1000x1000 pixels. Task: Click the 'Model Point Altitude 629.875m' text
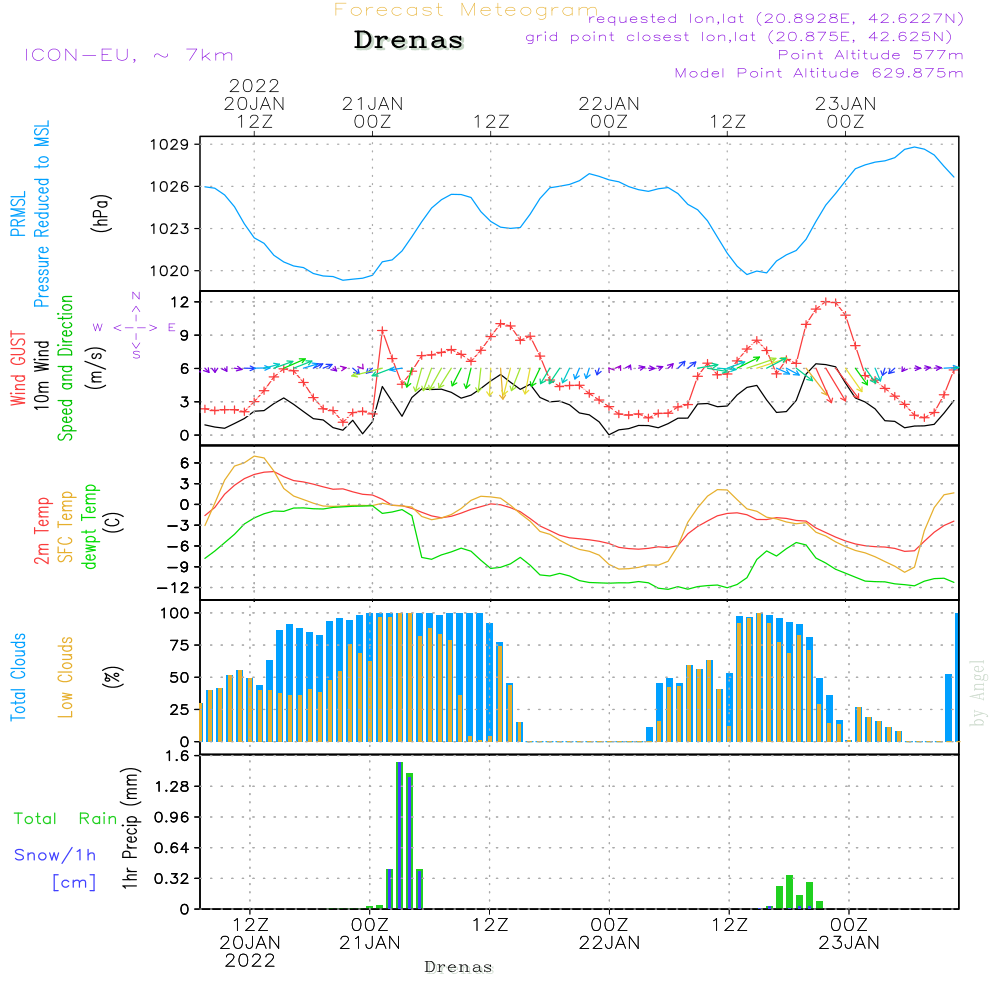click(819, 73)
